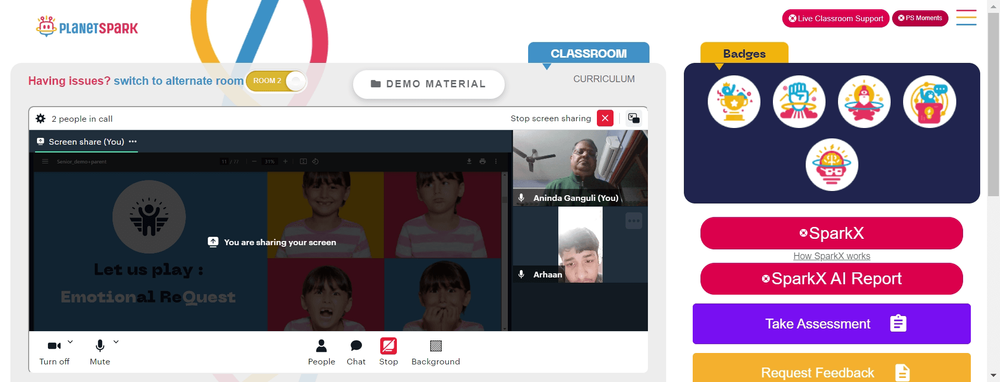Select the raised fist badge
Viewport: 1000px width, 382px height.
(799, 101)
